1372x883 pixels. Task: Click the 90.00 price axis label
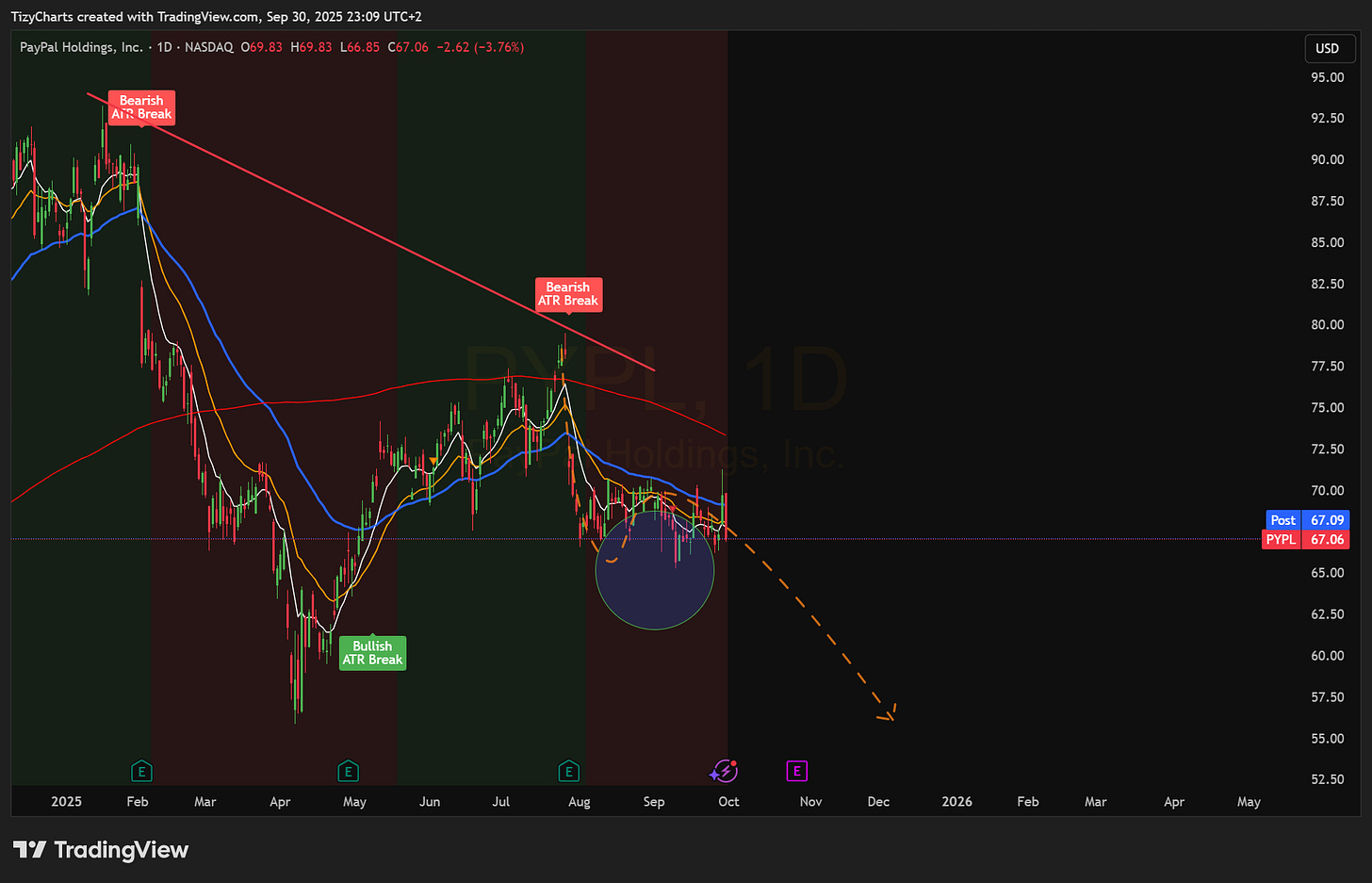click(1327, 159)
